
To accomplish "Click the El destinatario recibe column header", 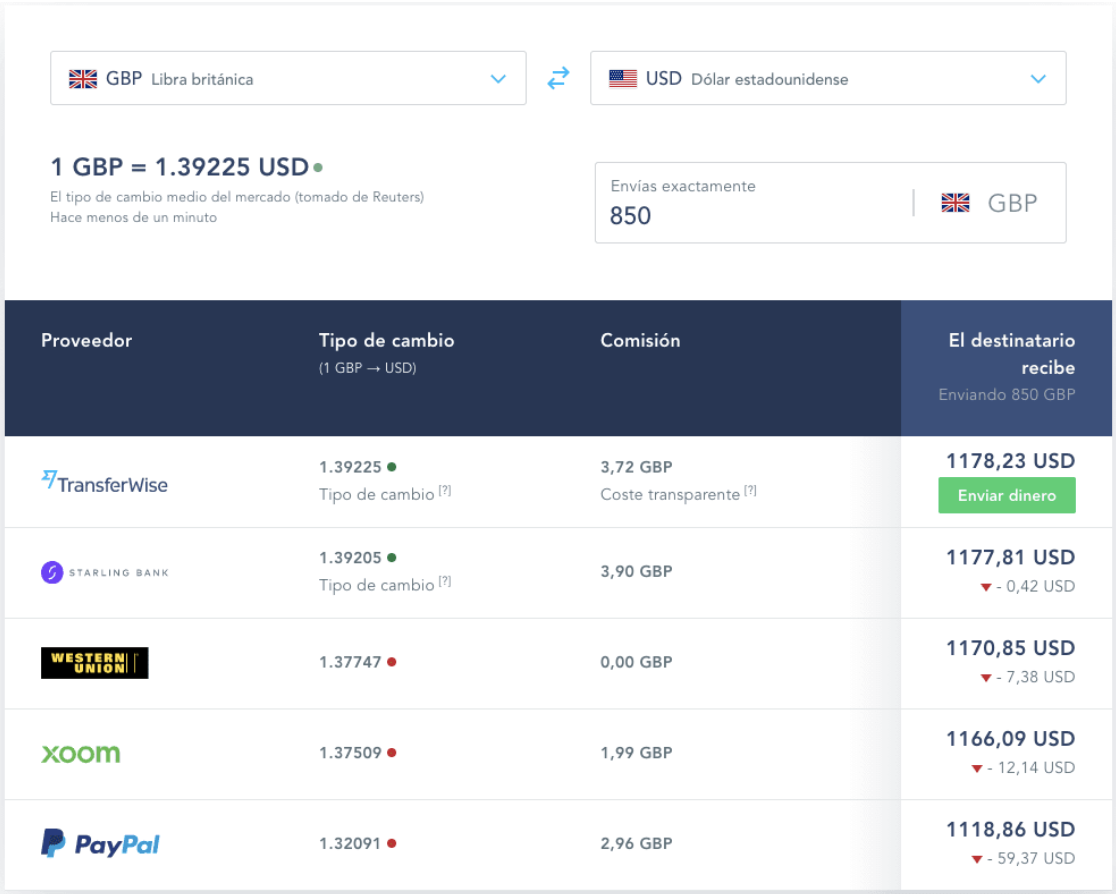I will (x=1010, y=354).
